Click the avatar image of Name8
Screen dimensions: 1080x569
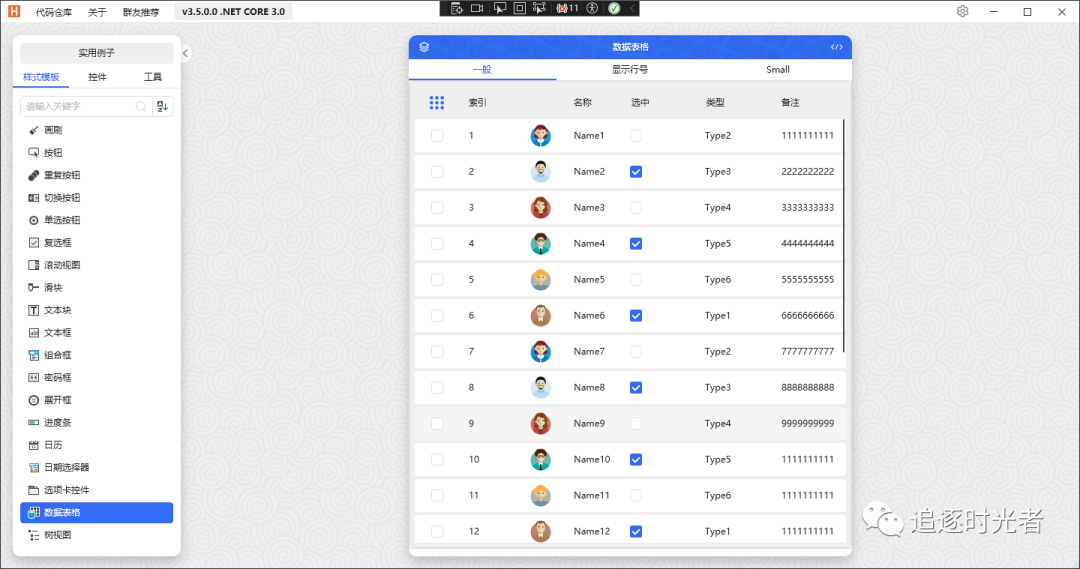point(541,387)
